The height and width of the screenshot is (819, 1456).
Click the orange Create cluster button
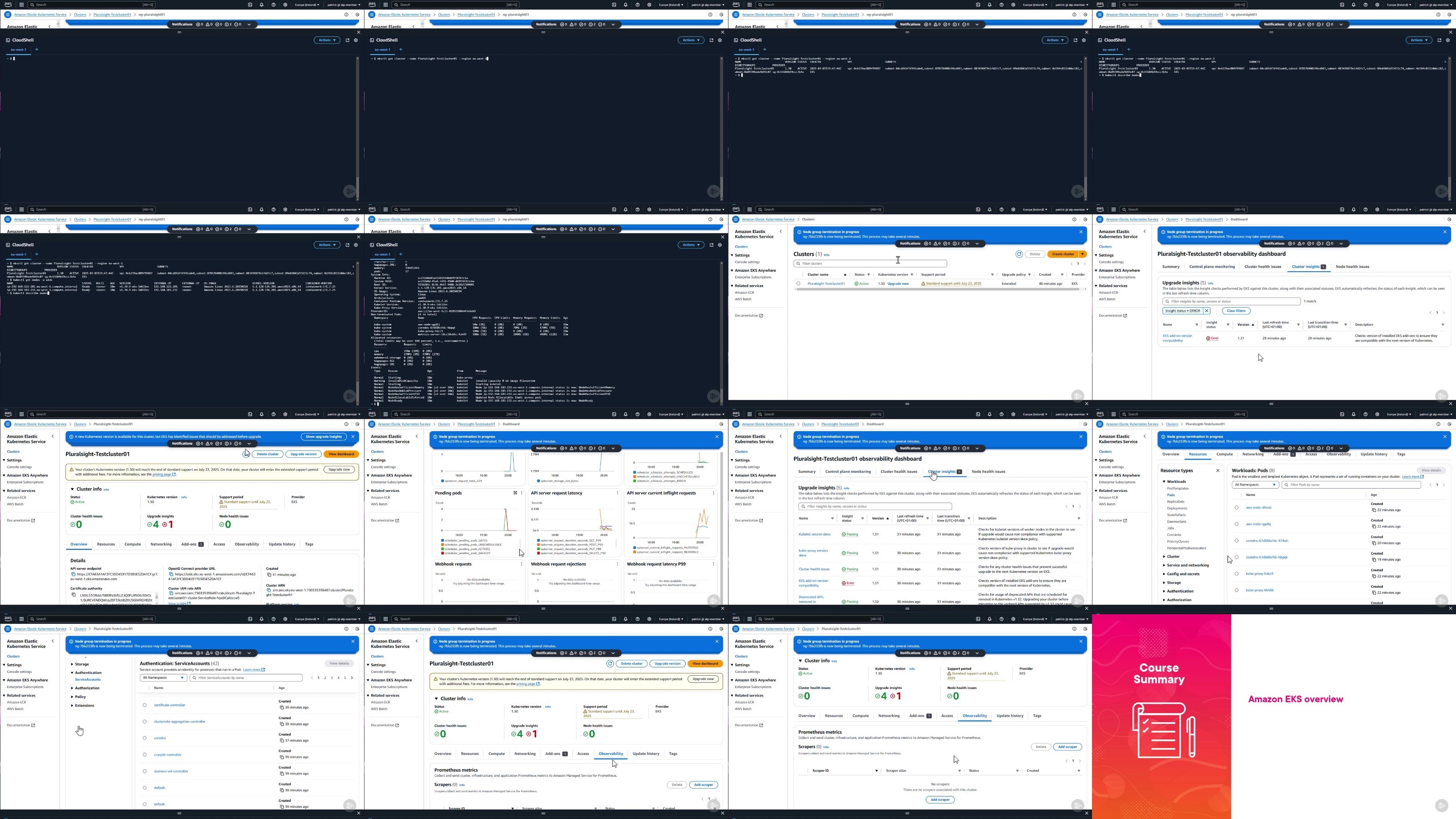tap(1062, 254)
